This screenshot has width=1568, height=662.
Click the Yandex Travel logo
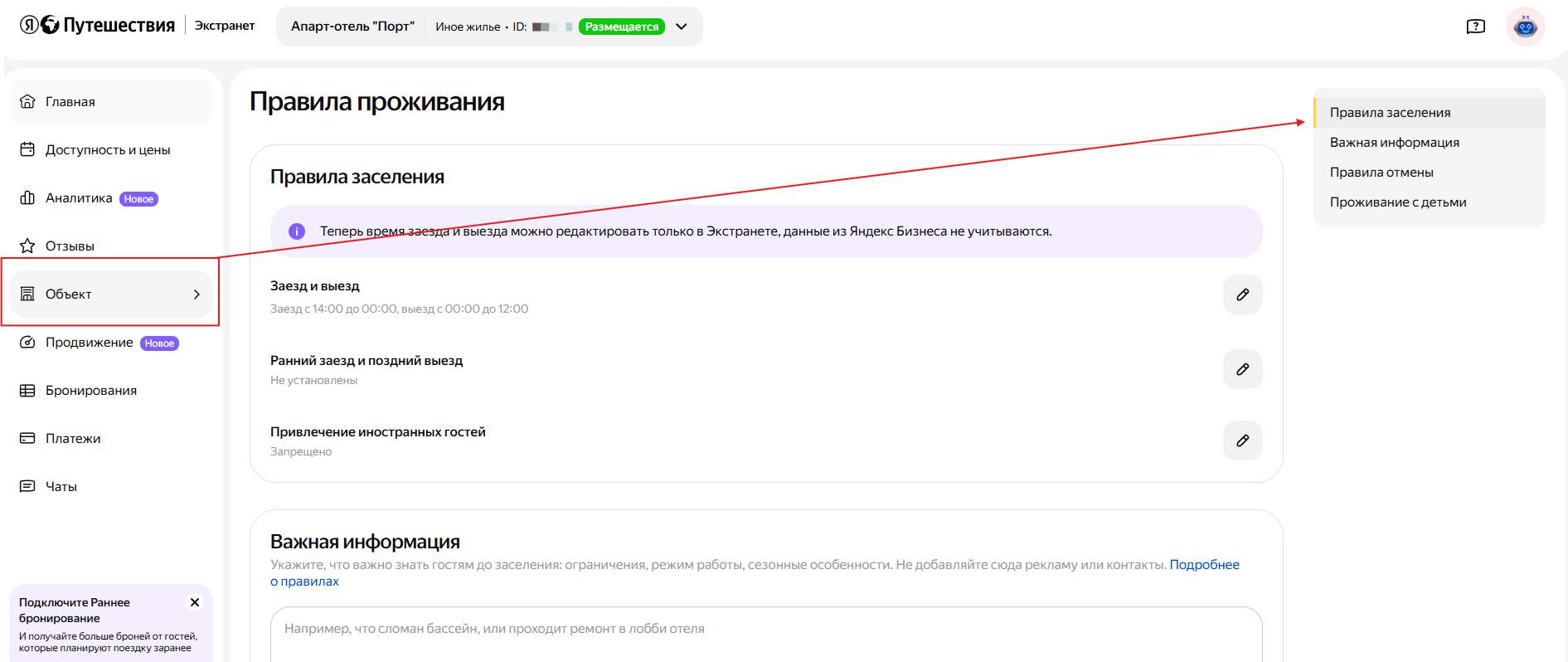pyautogui.click(x=97, y=26)
